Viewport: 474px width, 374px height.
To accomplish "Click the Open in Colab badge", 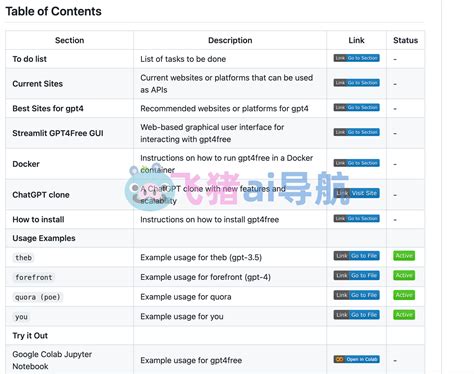I will (356, 359).
